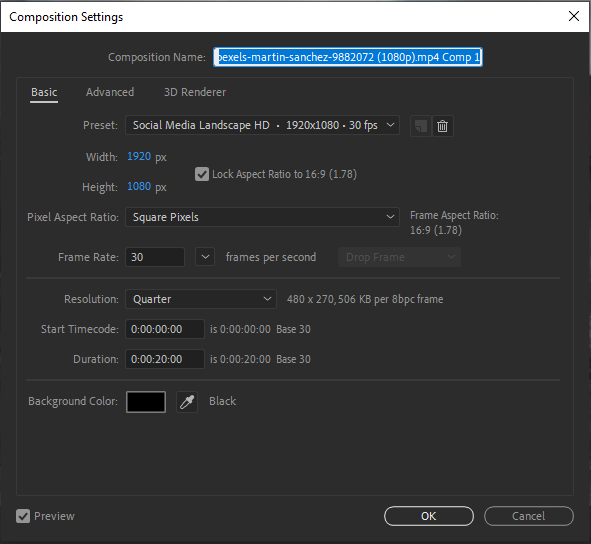
Task: Uncheck the Preview checkbox
Action: [23, 516]
